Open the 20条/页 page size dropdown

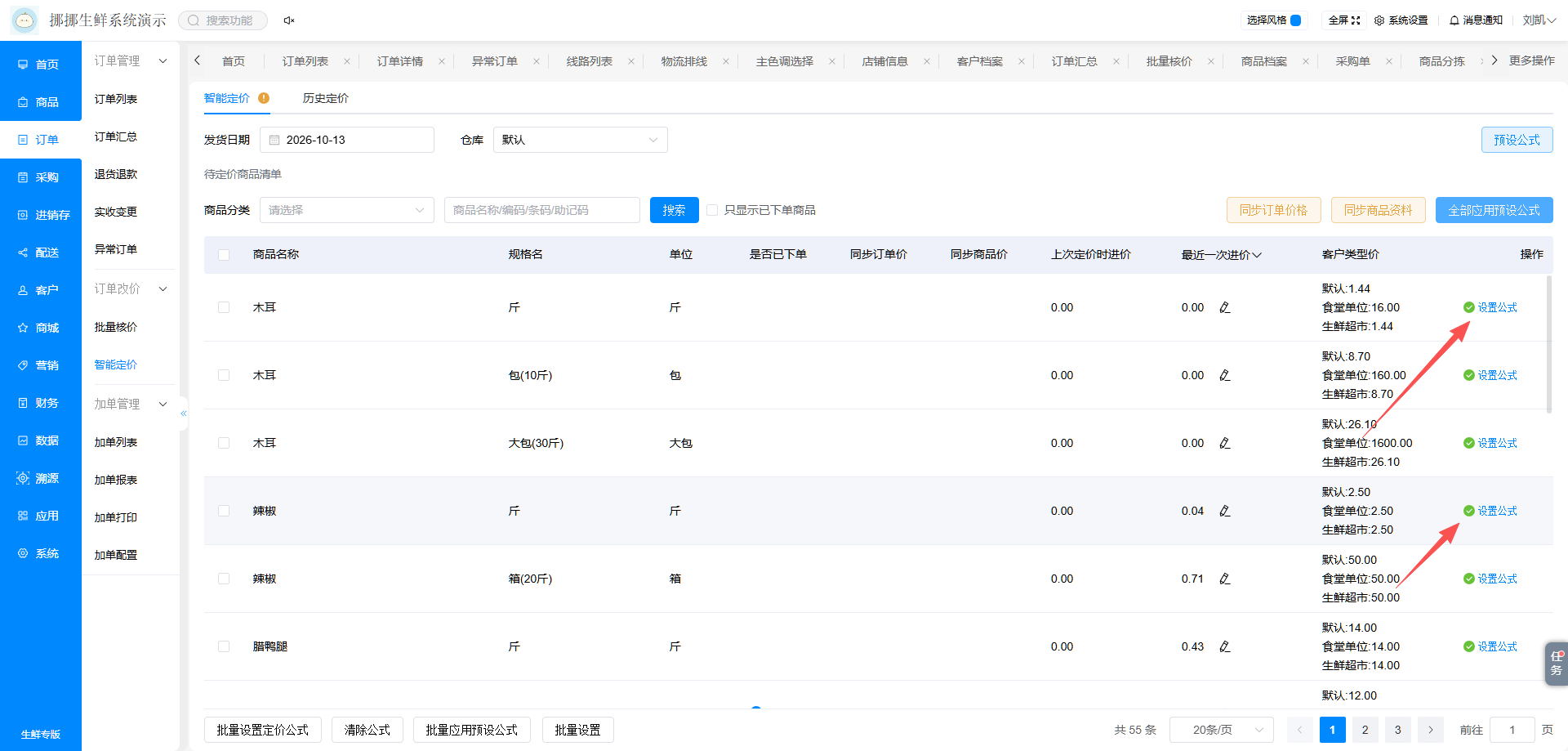click(1221, 730)
